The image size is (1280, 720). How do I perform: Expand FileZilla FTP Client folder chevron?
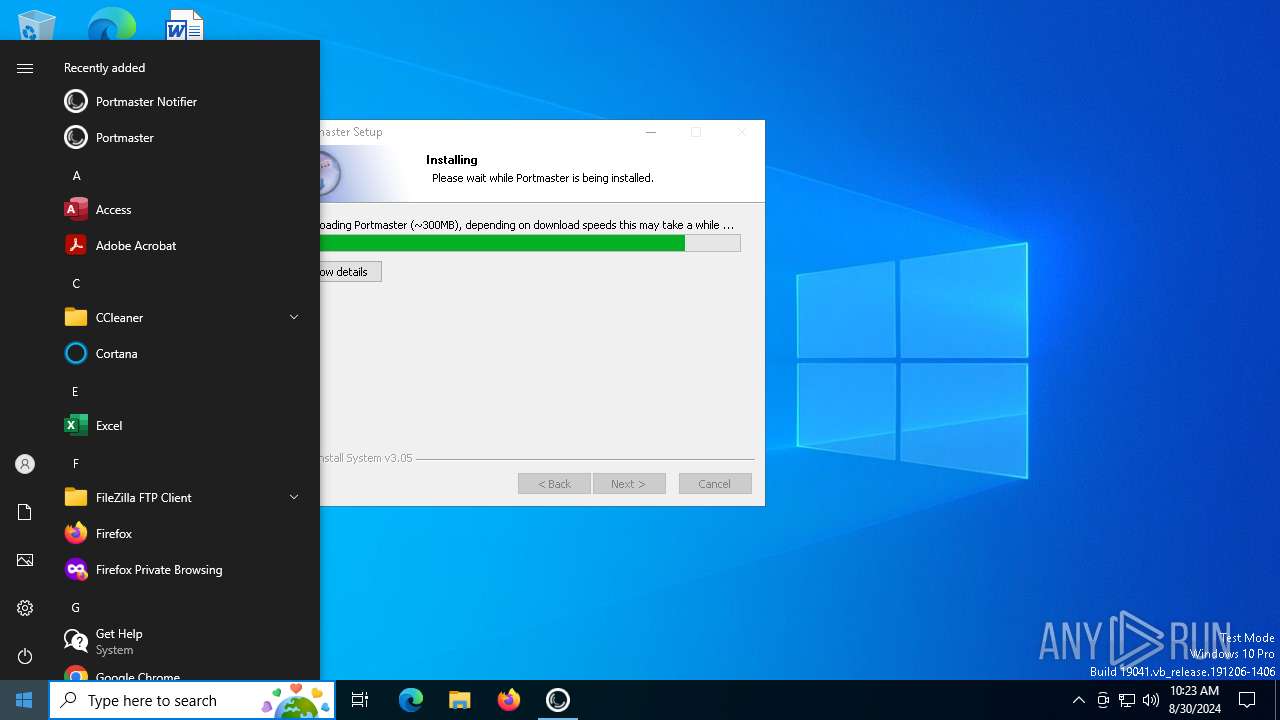[x=294, y=497]
